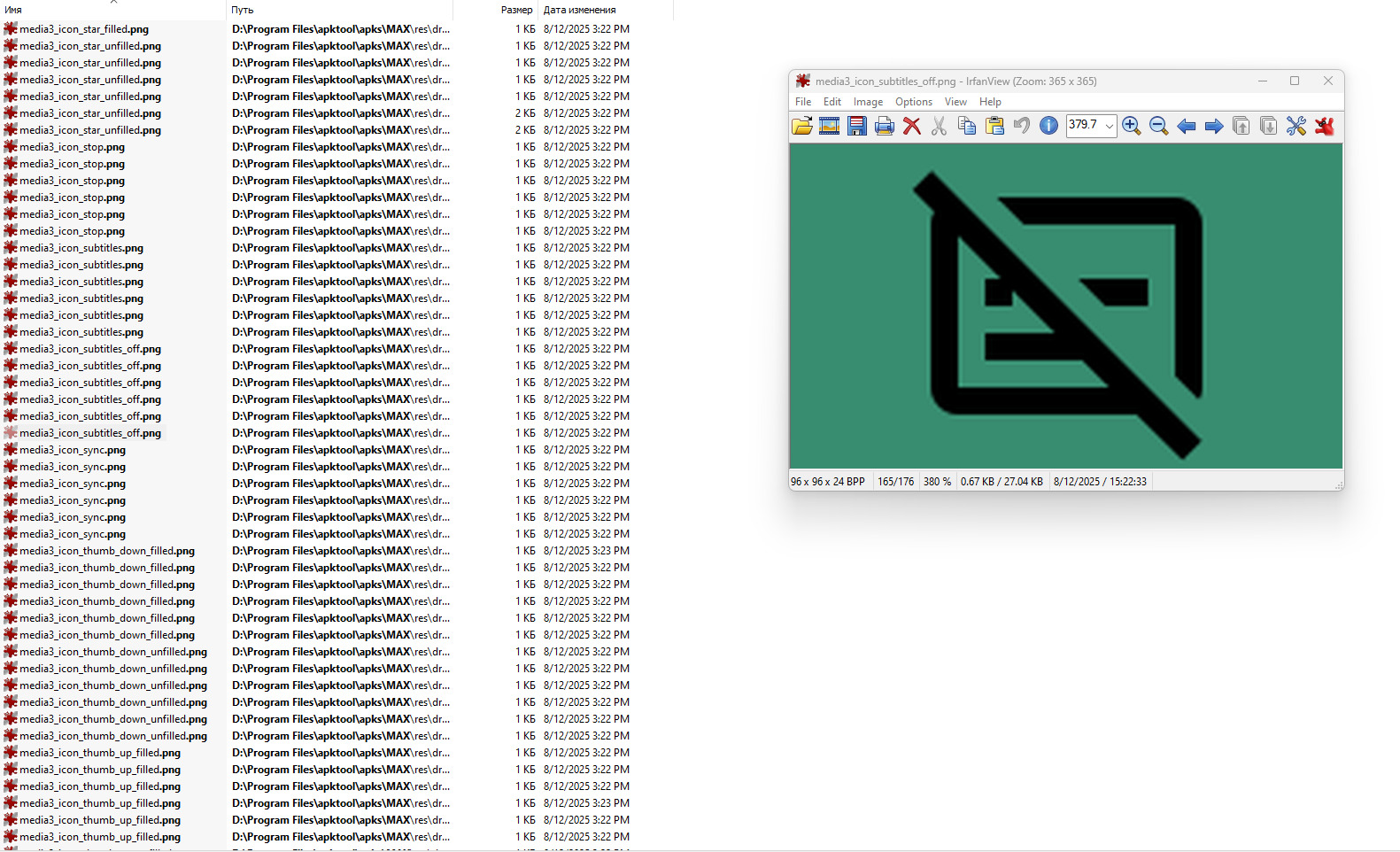Go to next image with right arrow
Screen dimensions: 1400x852
point(1214,126)
